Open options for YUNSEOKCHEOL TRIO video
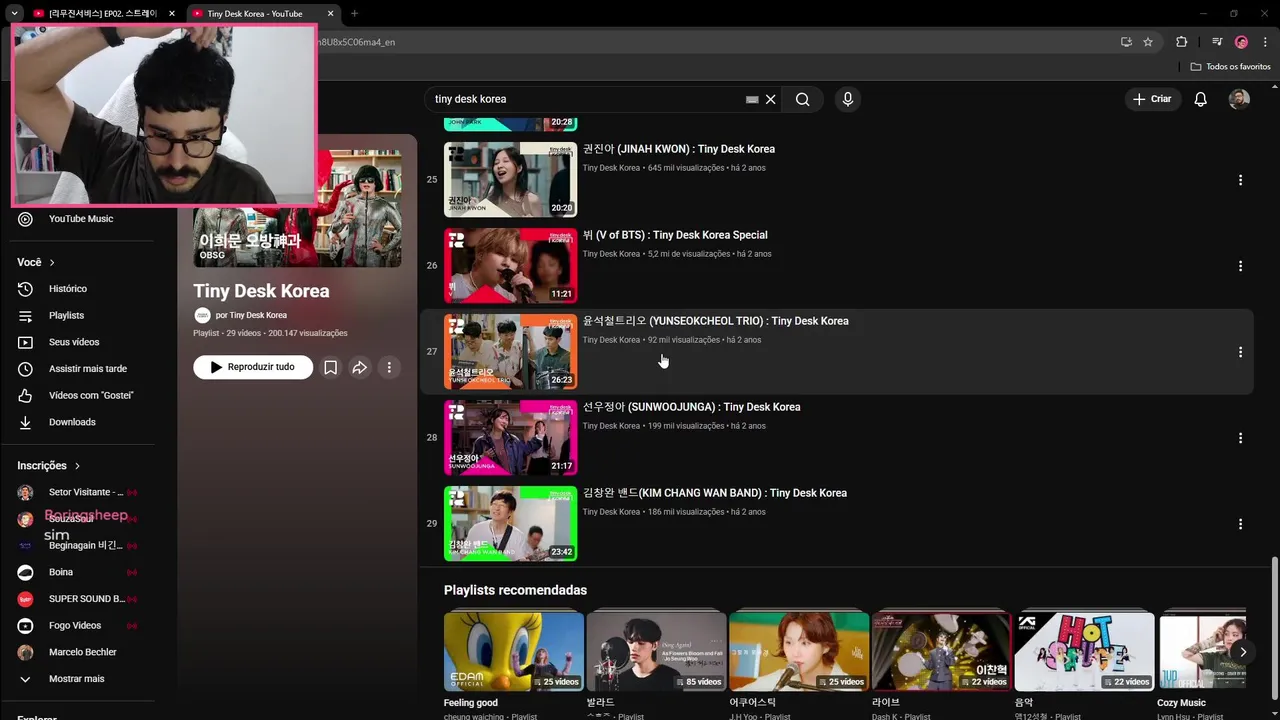Viewport: 1280px width, 720px height. click(1240, 352)
